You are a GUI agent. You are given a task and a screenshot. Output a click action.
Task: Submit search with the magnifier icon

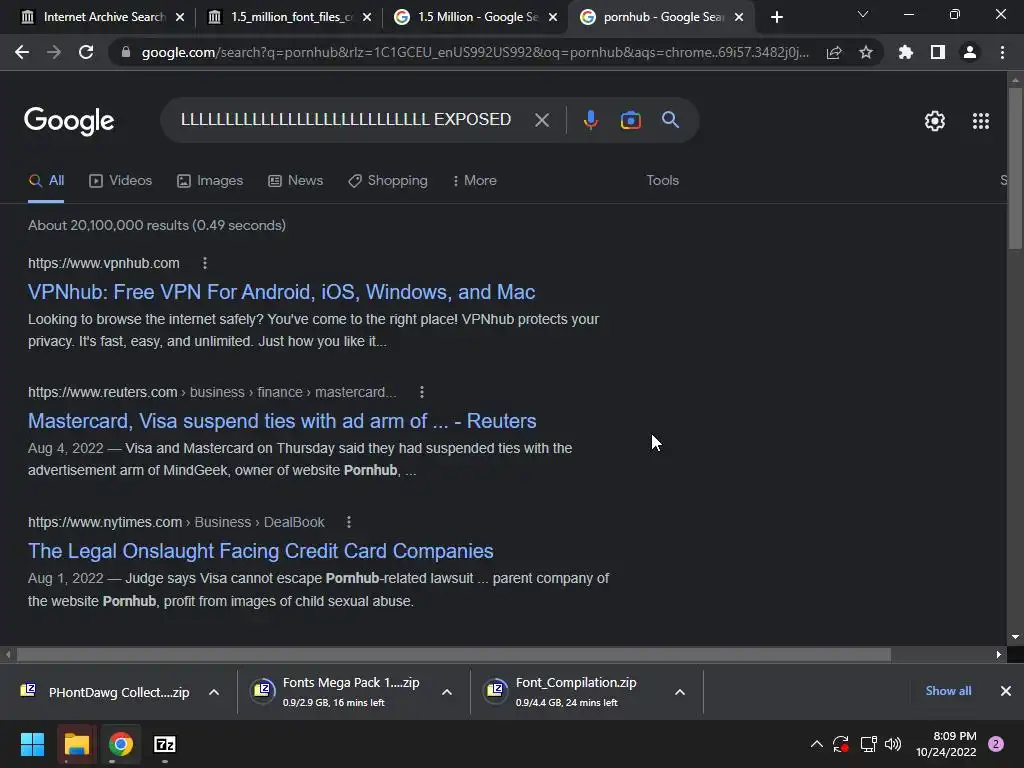(x=671, y=120)
